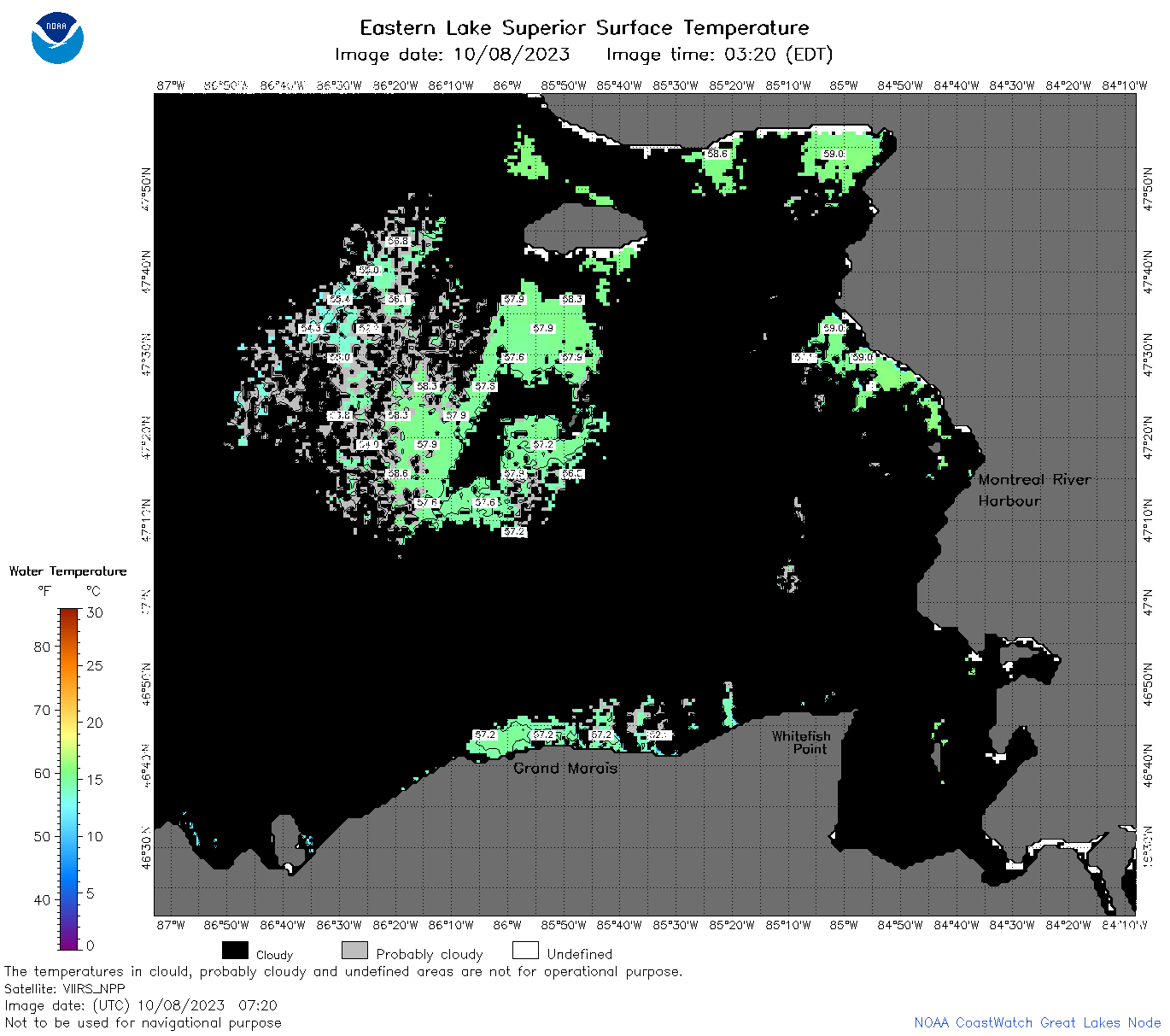Image resolution: width=1170 pixels, height=1036 pixels.
Task: Click the 'Eastern Lake Superior Surface Temperature' title
Action: click(584, 28)
